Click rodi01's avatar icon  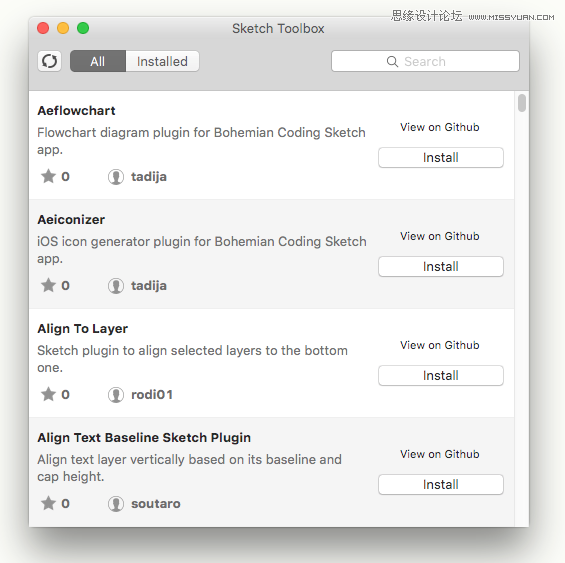[x=116, y=395]
